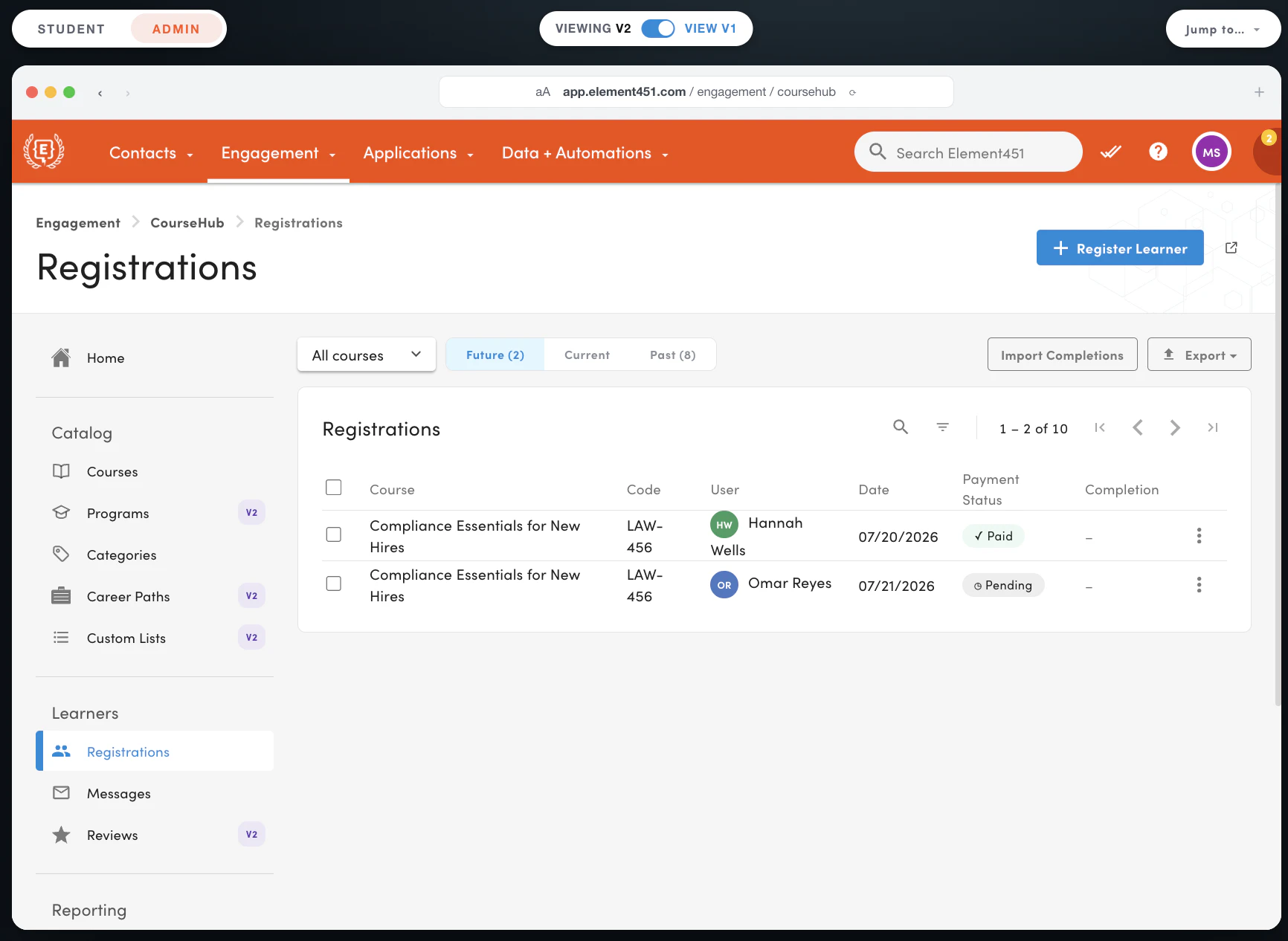Expand the Applications menu
Screen dimensions: 1288x941
tap(418, 153)
